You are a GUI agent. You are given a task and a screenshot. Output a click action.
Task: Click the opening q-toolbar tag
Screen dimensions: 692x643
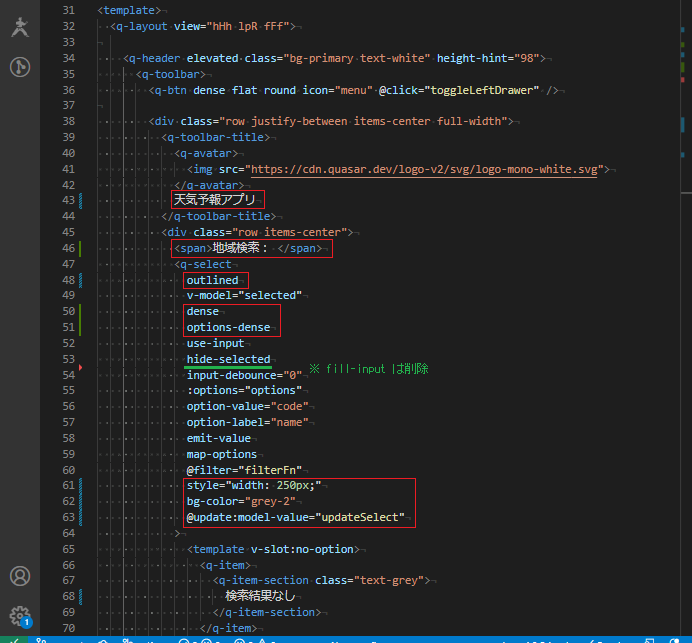[171, 74]
